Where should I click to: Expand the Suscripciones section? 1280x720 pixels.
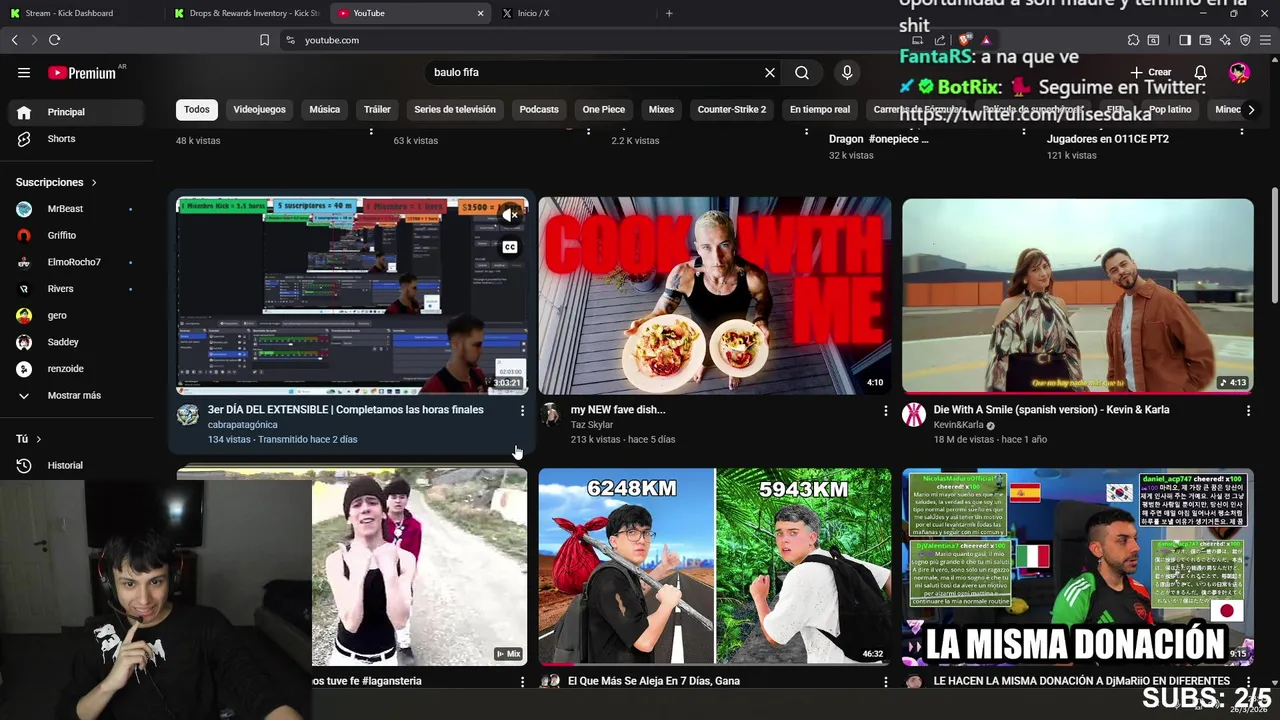pos(56,182)
